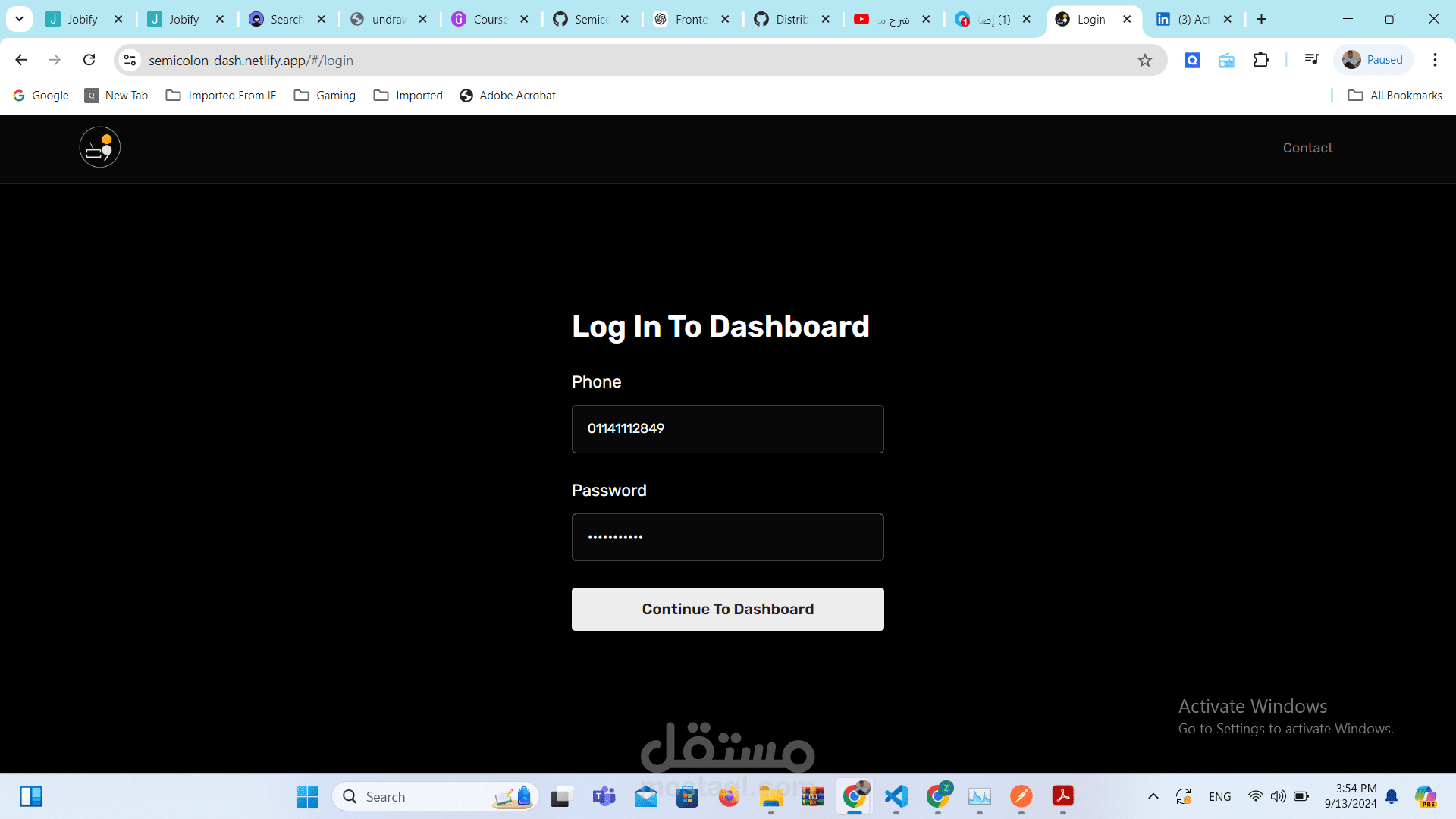The width and height of the screenshot is (1456, 819).
Task: Open the Paused profile button
Action: (1373, 60)
